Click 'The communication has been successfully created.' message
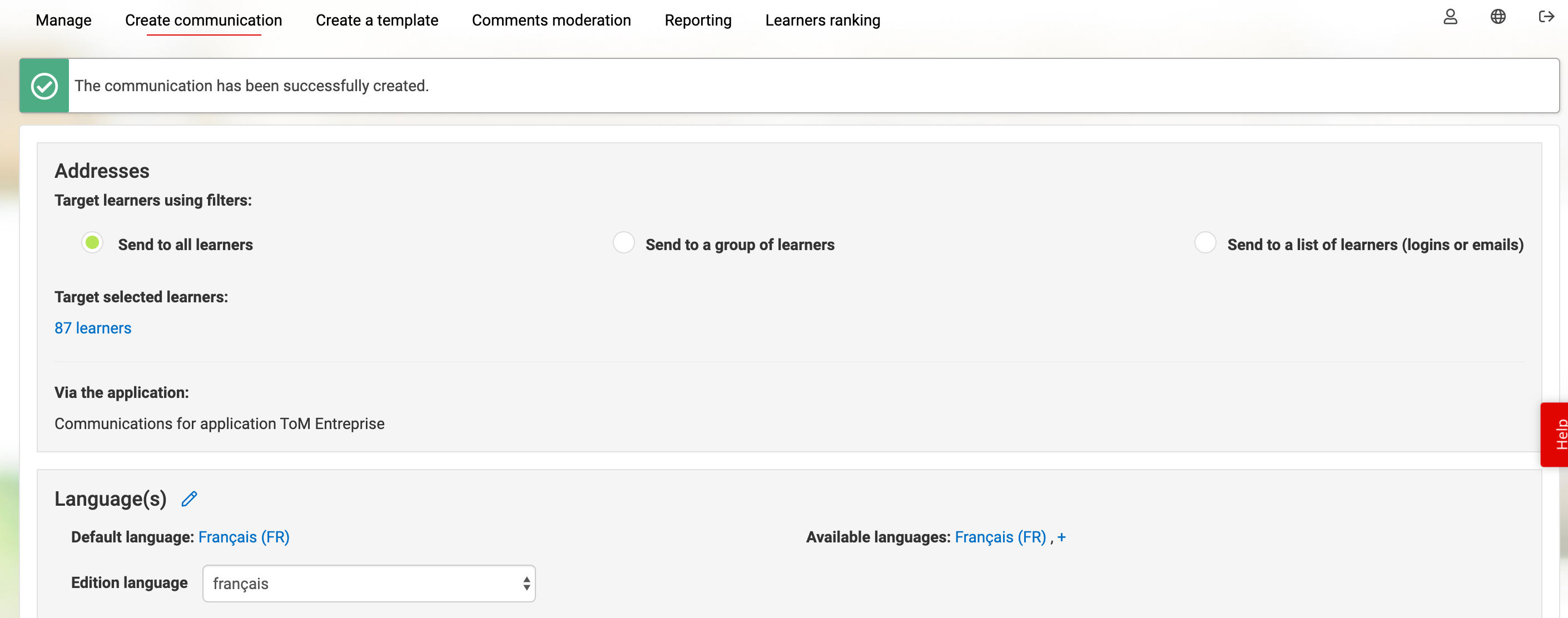 (251, 86)
